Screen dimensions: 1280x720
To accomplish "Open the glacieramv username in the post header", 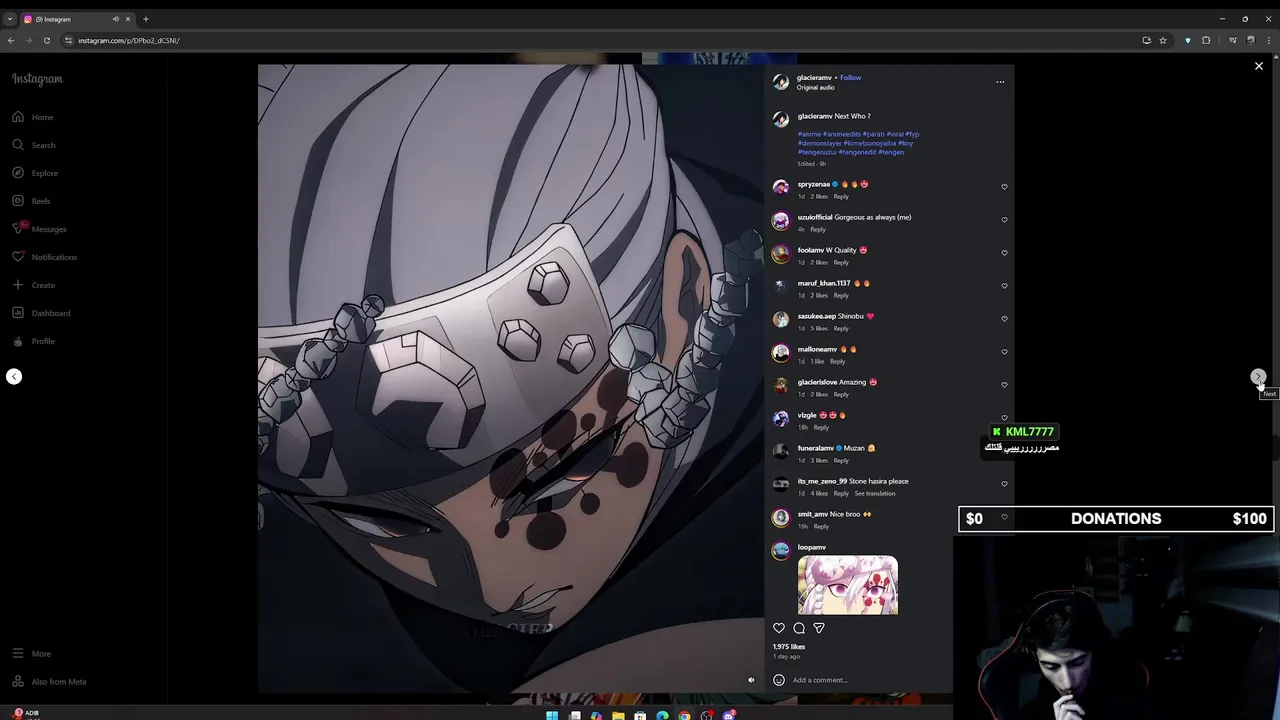I will tap(814, 77).
